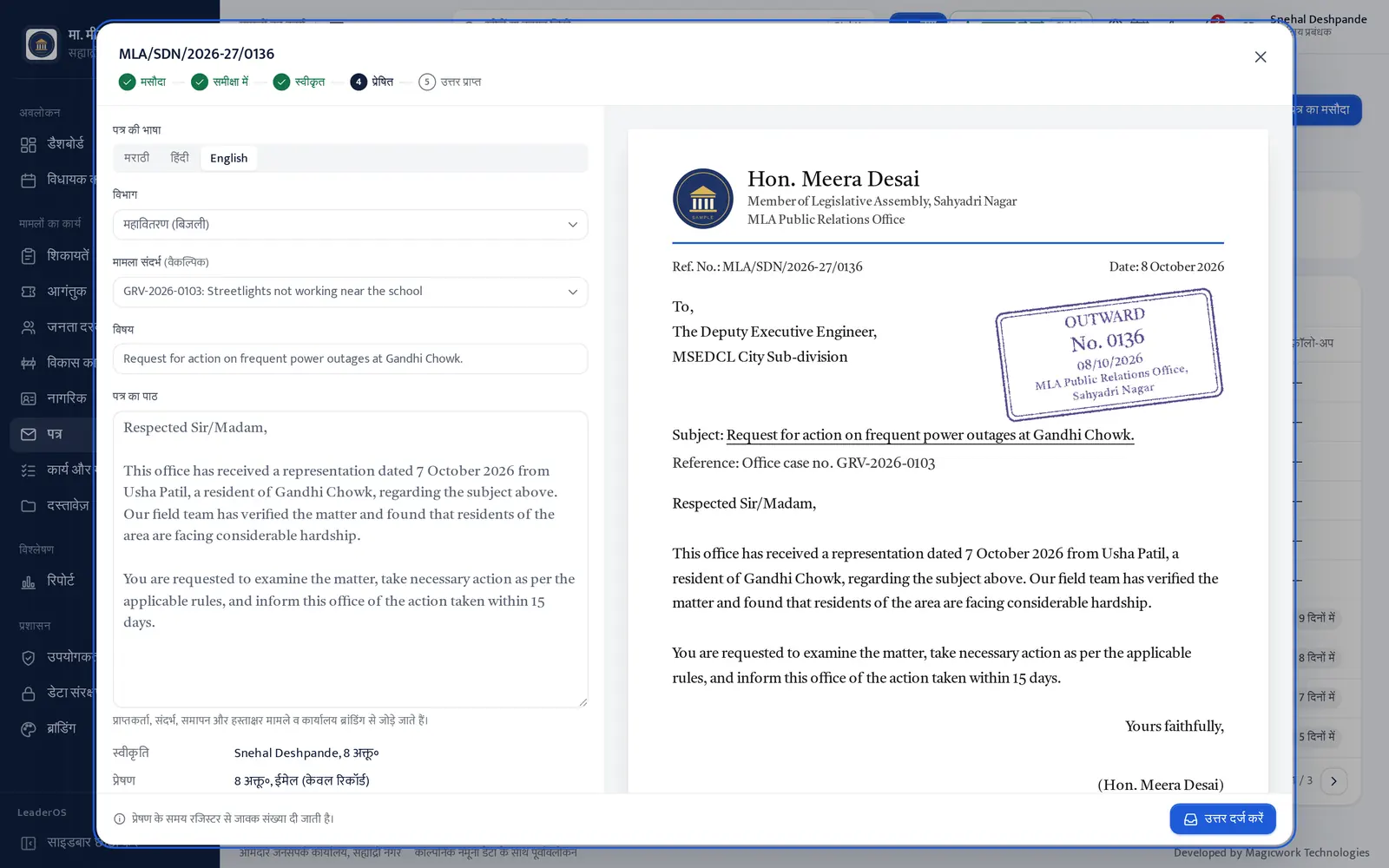Click the Snehal Deshpande approval entry
Screen dimensions: 1389x868
(306, 753)
